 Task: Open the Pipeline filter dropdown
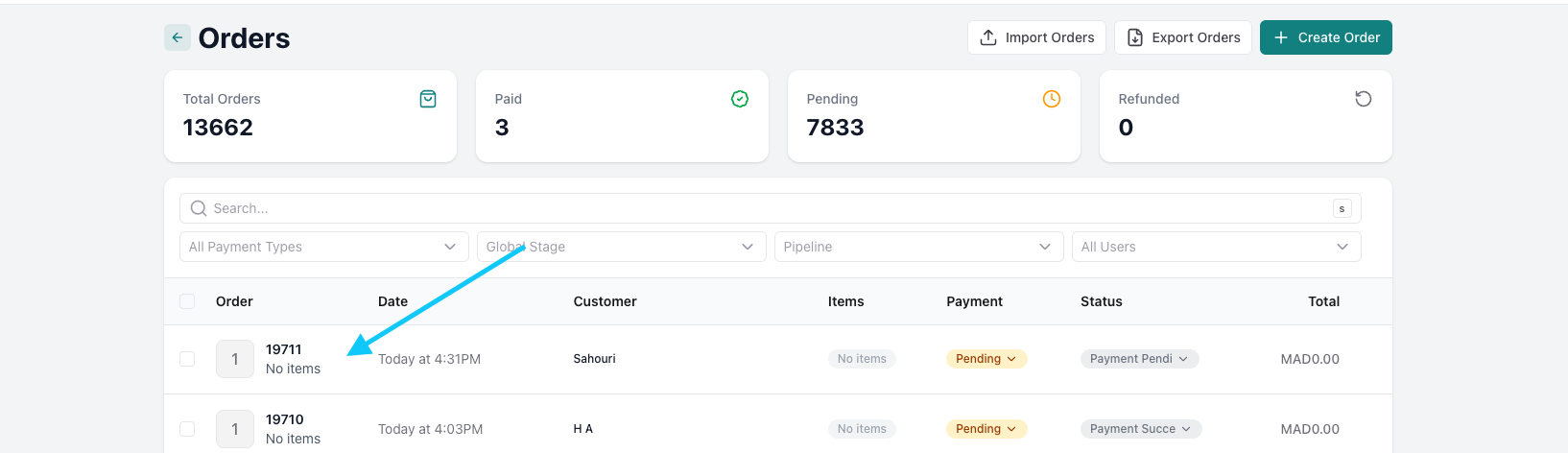pos(918,247)
